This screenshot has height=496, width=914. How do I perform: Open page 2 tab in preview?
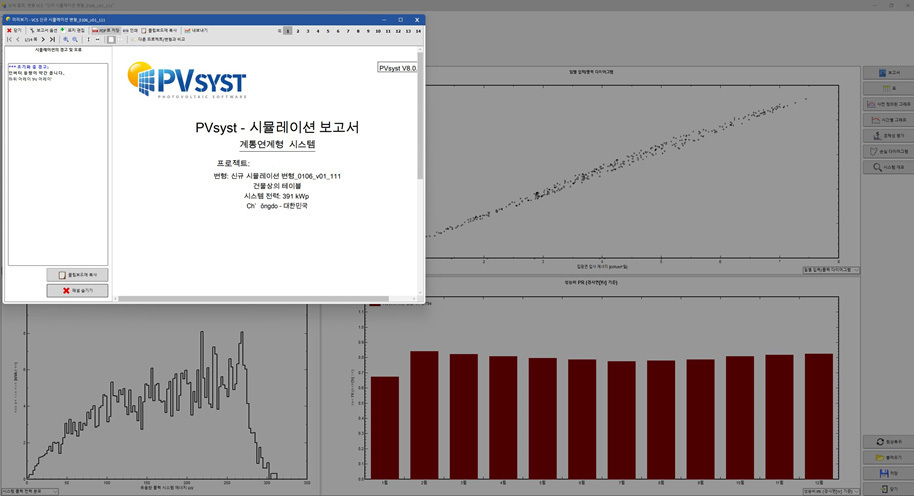pos(298,30)
